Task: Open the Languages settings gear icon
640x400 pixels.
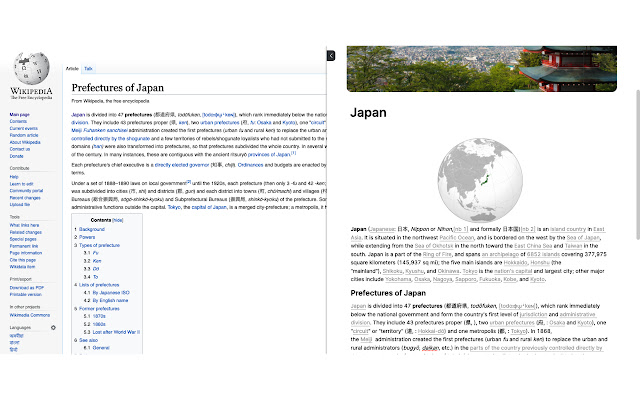Action: coord(53,327)
